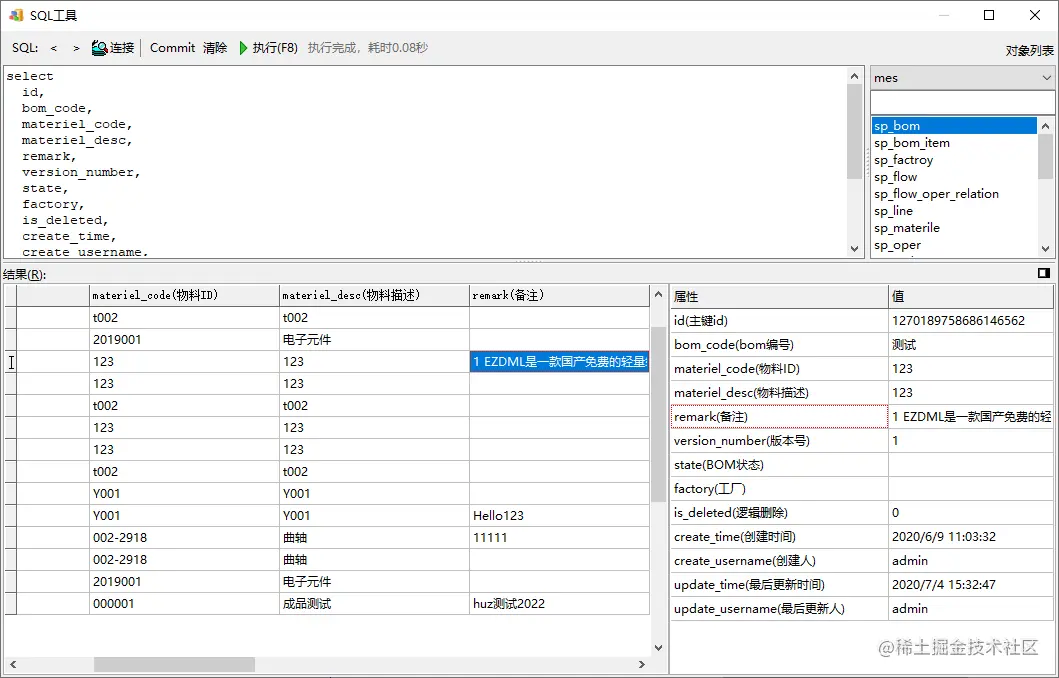Click the materiel_code(物料ID) column header
The height and width of the screenshot is (678, 1059).
point(184,295)
